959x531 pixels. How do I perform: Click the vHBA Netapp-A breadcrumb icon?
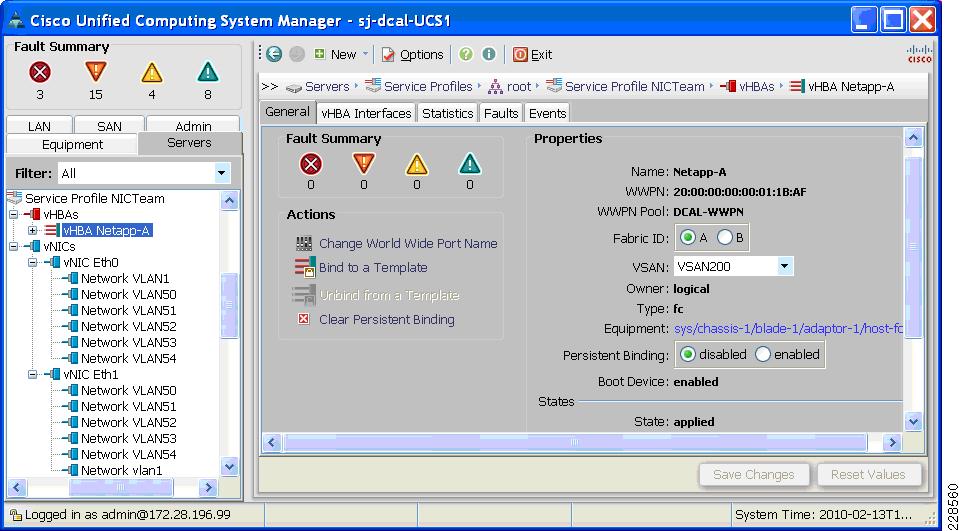(797, 87)
